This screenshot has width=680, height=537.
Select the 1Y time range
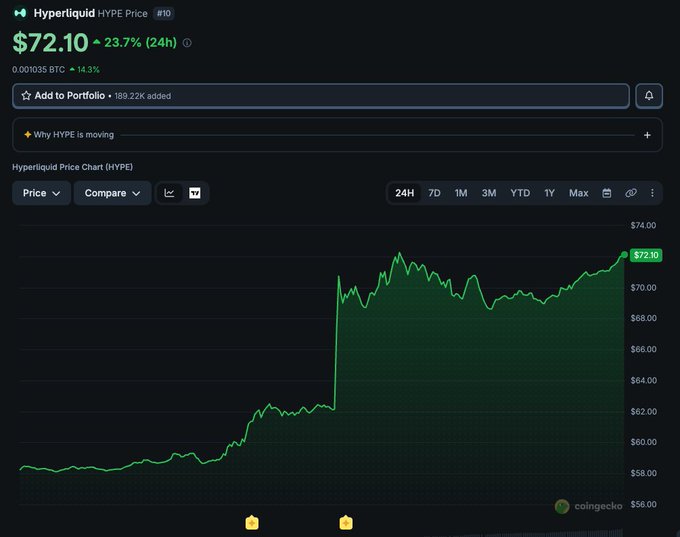click(549, 193)
